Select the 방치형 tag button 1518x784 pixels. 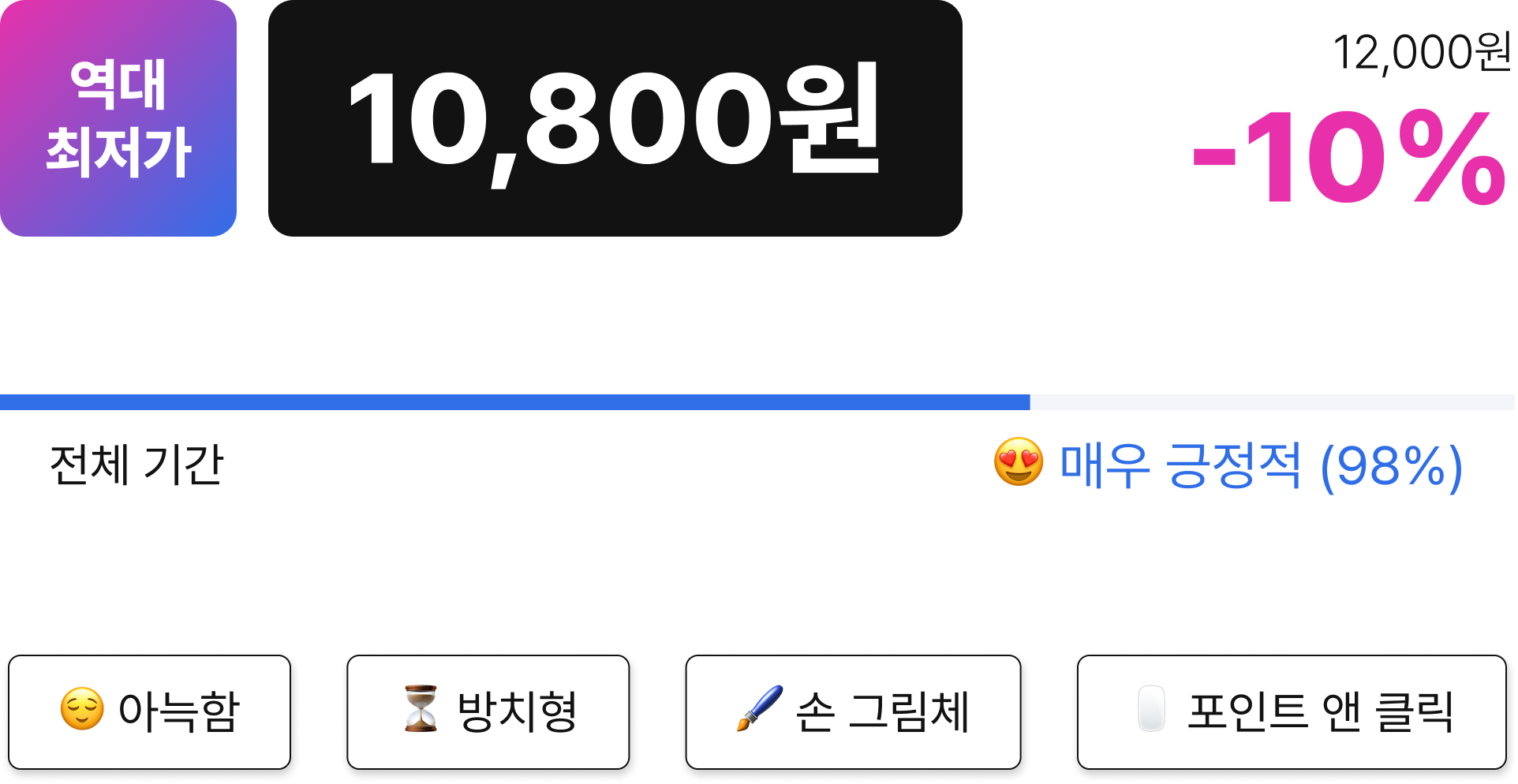coord(488,712)
